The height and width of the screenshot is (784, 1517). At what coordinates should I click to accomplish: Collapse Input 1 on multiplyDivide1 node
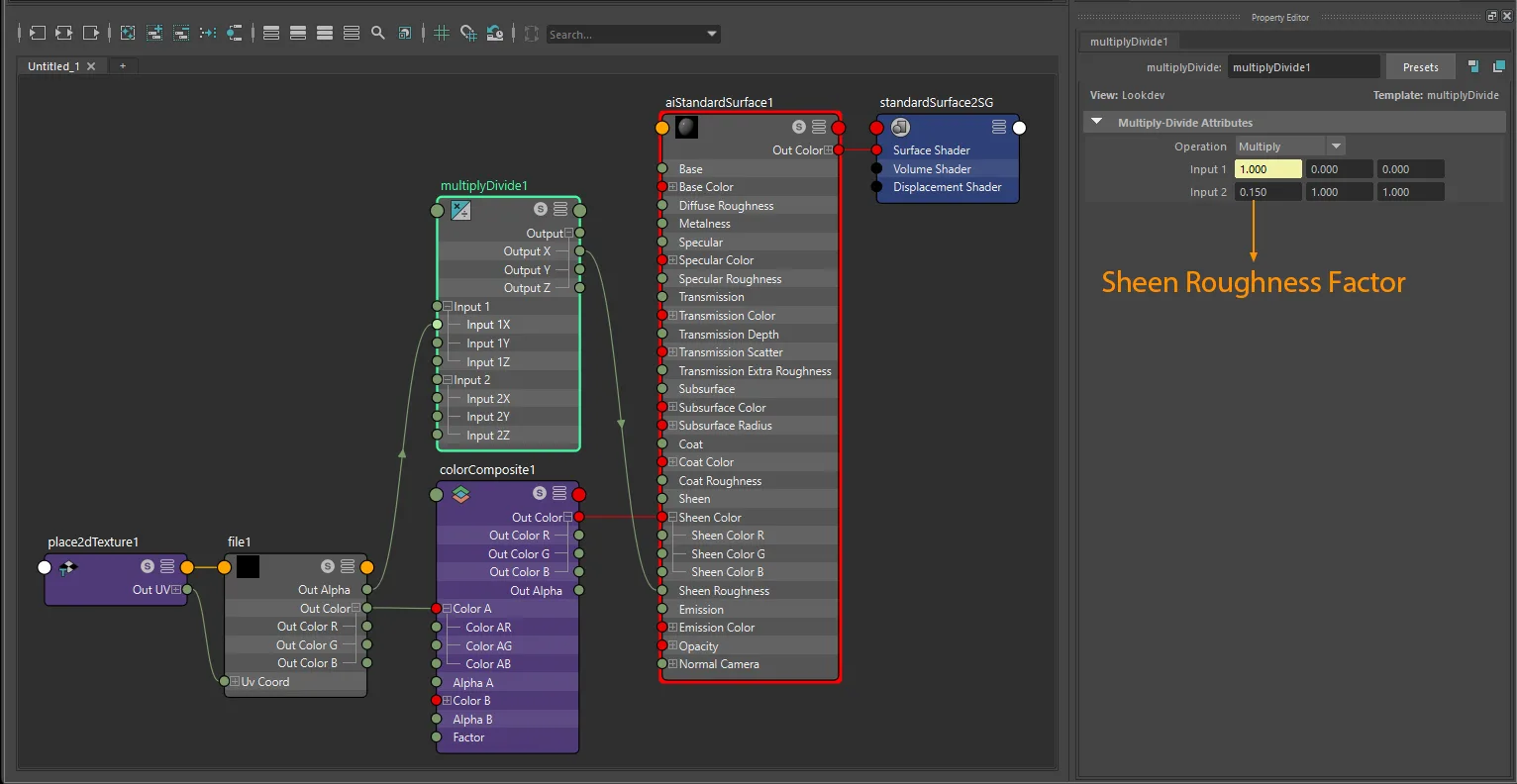pyautogui.click(x=448, y=307)
